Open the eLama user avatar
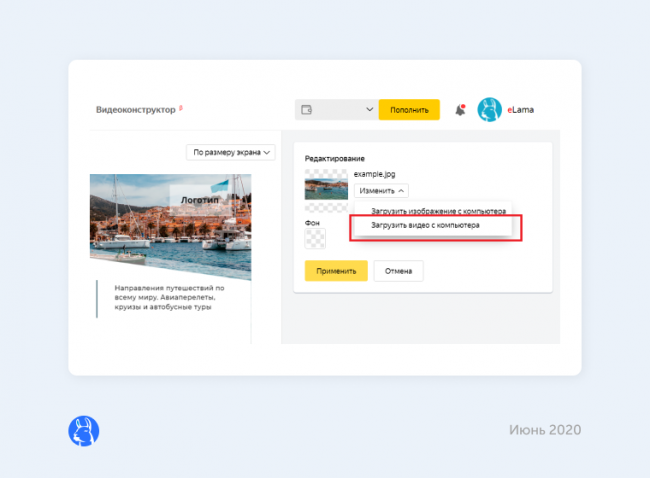This screenshot has height=478, width=650. tap(489, 110)
